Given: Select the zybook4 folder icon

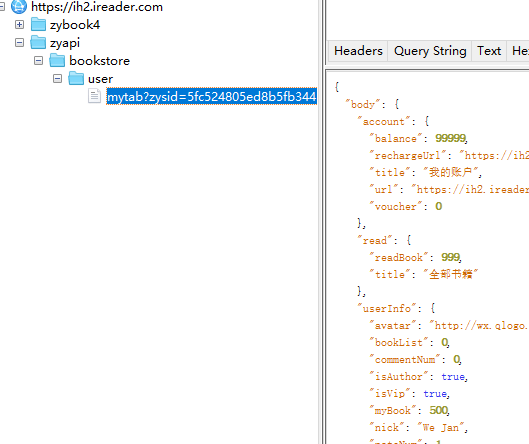Looking at the screenshot, I should pyautogui.click(x=38, y=25).
